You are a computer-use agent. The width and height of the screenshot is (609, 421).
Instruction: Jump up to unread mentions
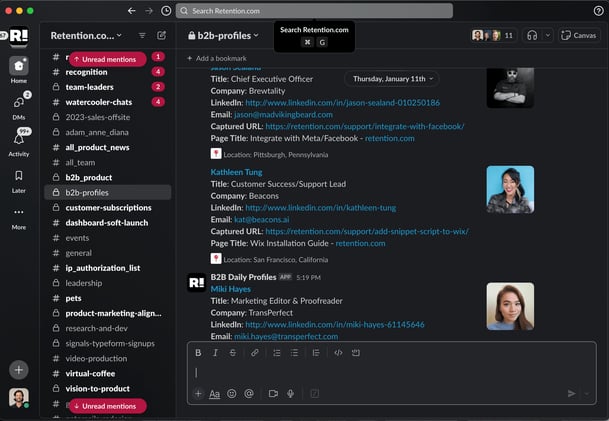[x=108, y=59]
